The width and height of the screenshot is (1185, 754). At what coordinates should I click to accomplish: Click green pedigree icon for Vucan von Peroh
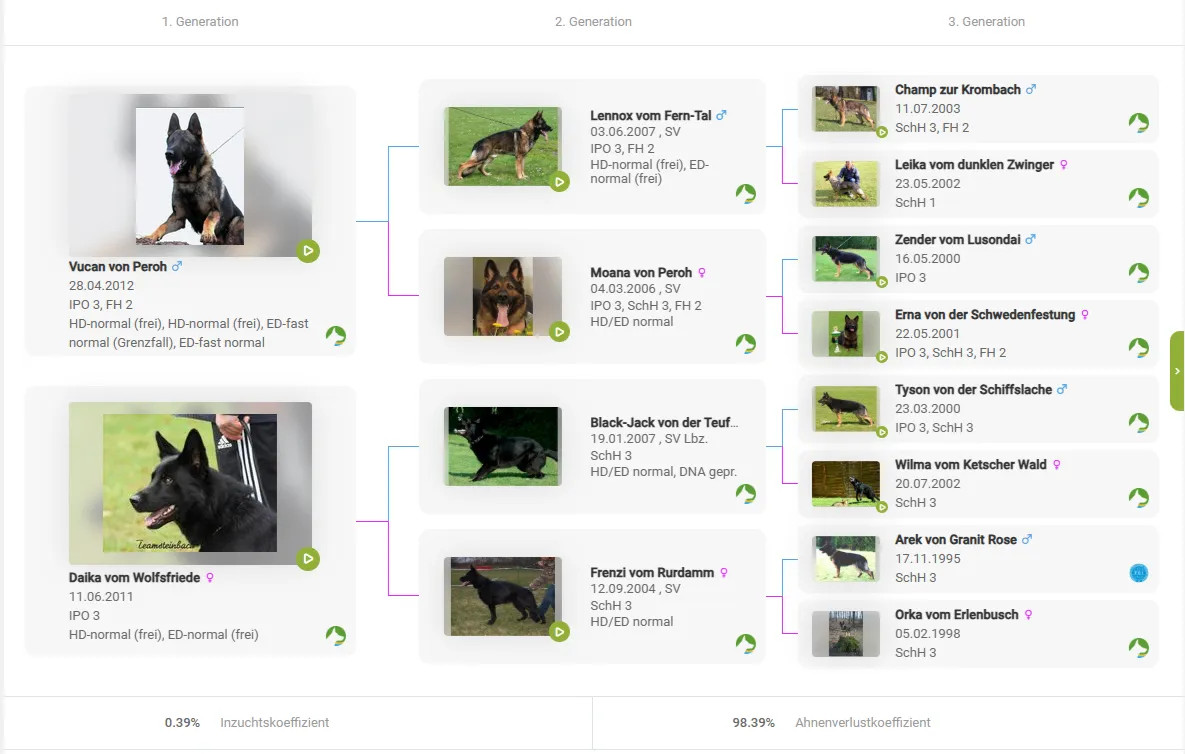(335, 336)
